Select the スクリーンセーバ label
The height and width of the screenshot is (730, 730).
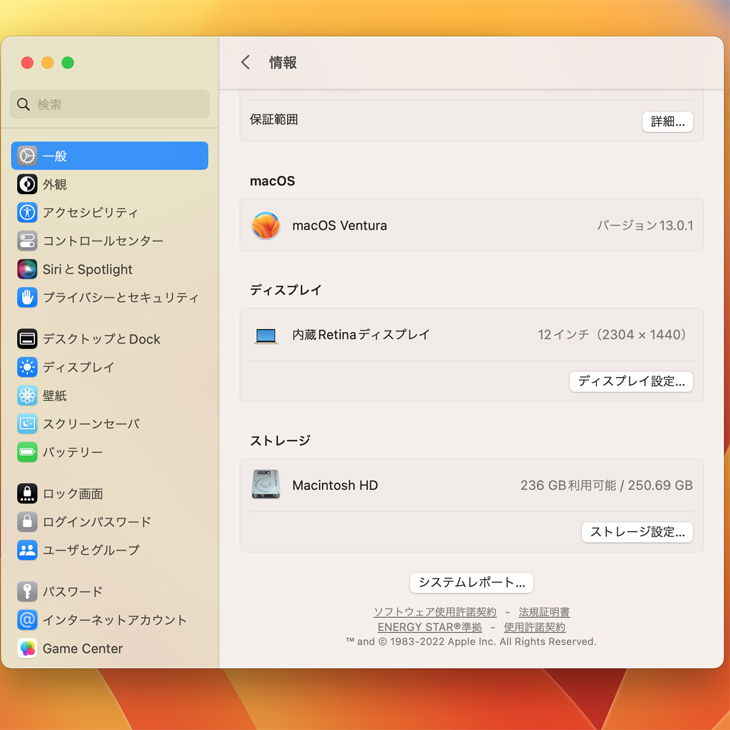91,424
